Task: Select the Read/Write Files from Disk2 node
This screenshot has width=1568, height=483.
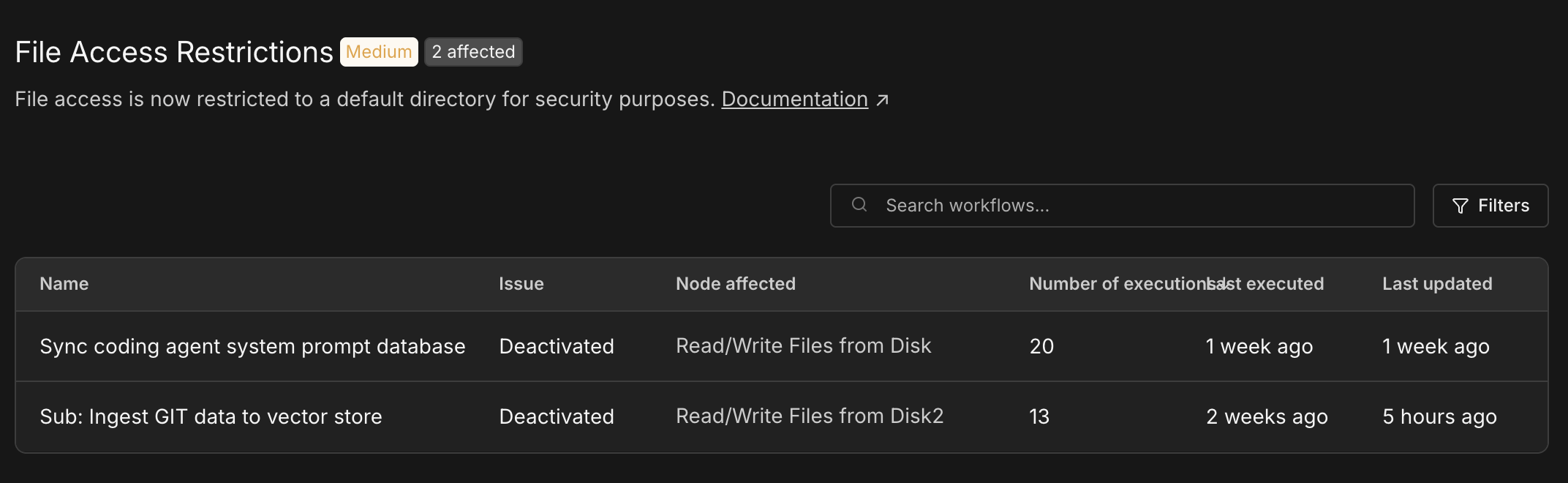Action: 810,416
